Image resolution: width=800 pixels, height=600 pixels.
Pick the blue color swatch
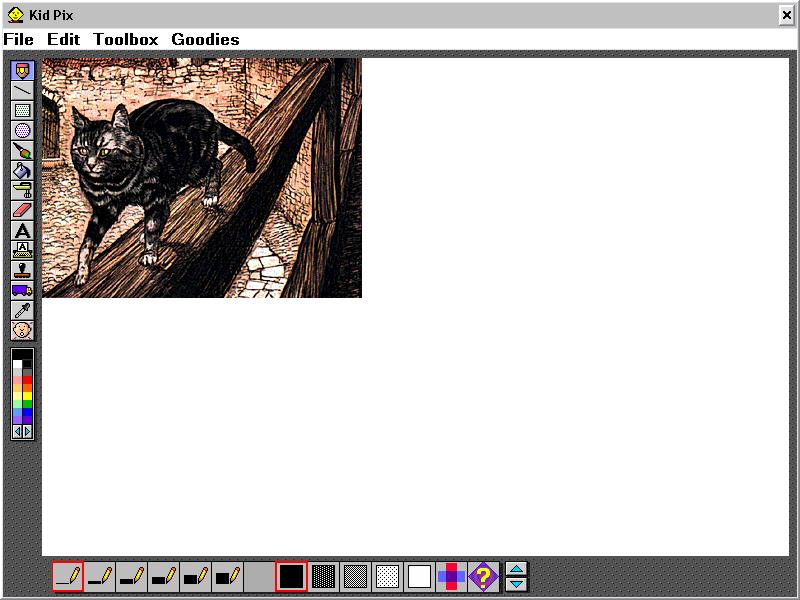(28, 412)
